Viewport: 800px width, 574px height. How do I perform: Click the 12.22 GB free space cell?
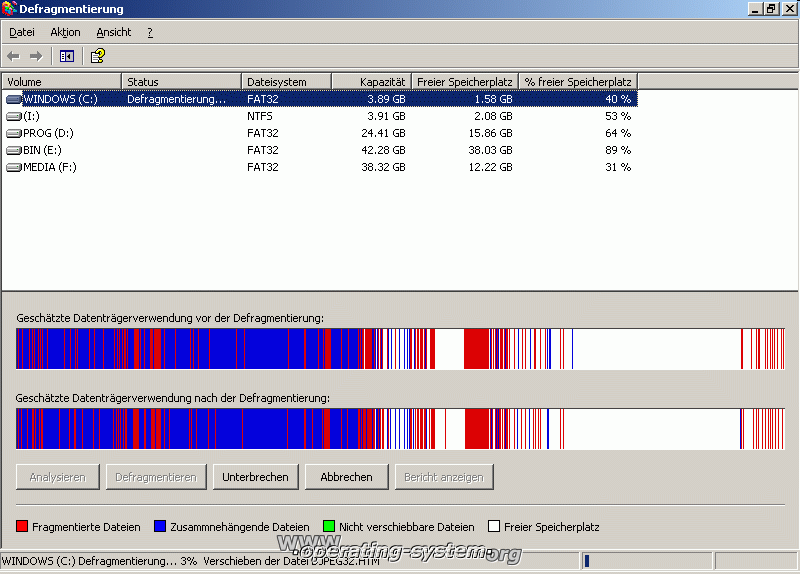tap(490, 167)
